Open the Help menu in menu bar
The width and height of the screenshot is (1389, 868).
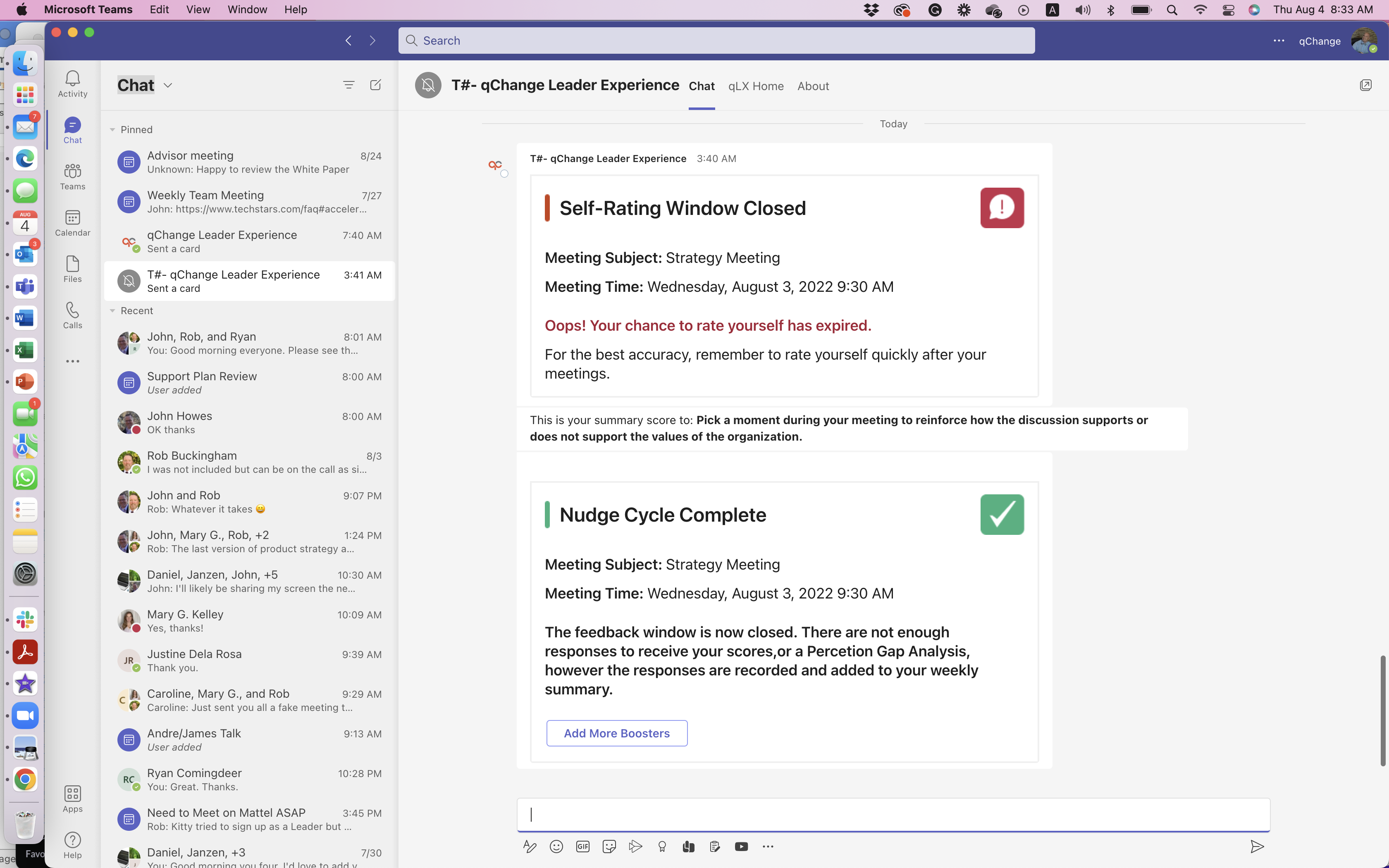[x=296, y=10]
